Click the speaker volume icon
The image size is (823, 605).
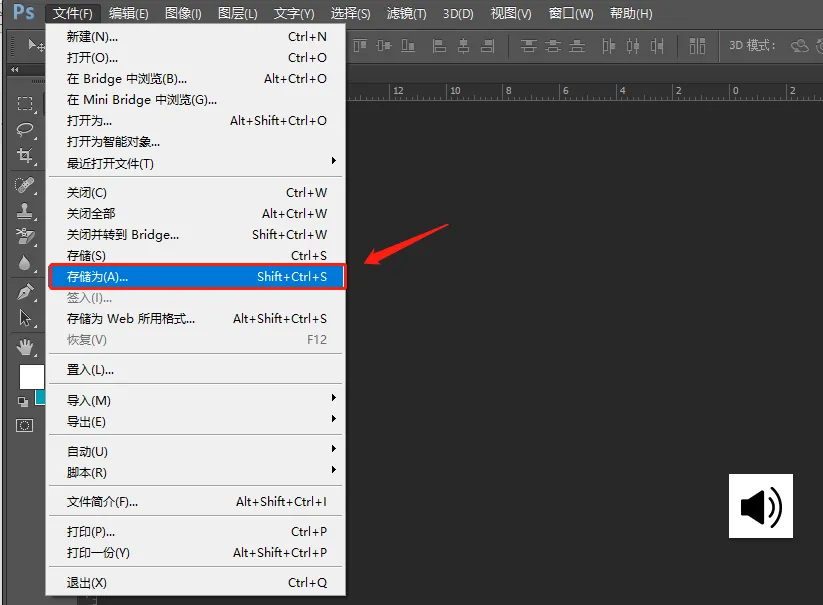[x=761, y=506]
